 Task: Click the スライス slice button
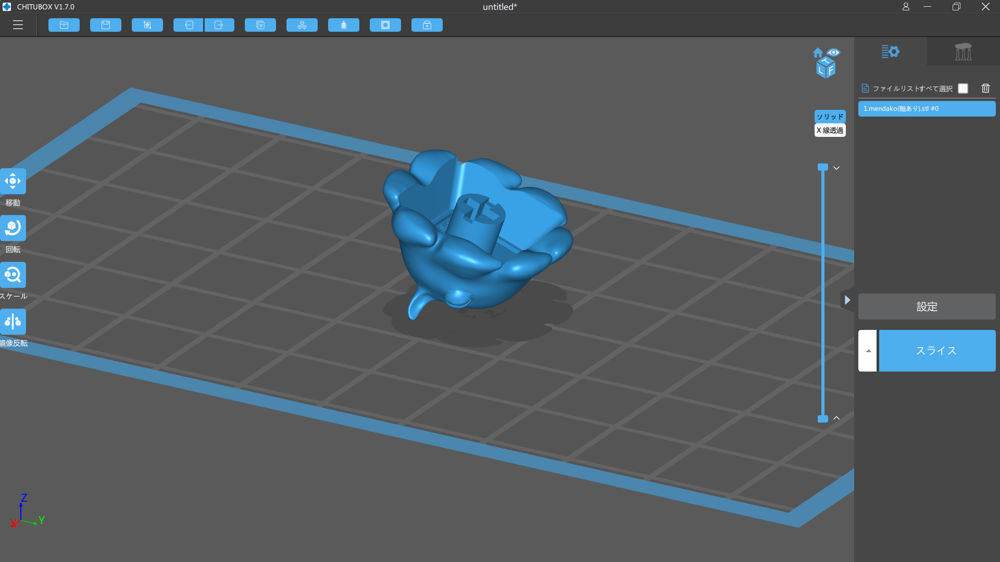[937, 350]
